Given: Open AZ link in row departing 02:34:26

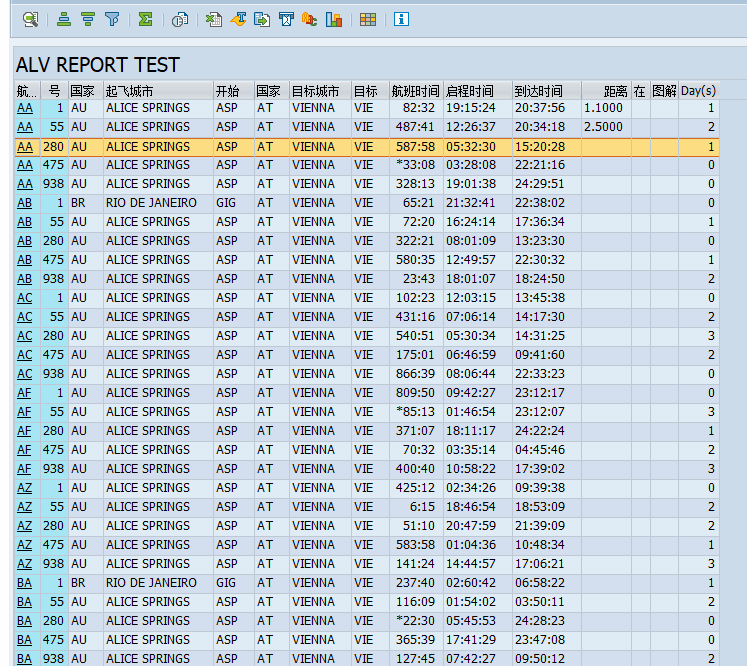Looking at the screenshot, I should (x=24, y=488).
